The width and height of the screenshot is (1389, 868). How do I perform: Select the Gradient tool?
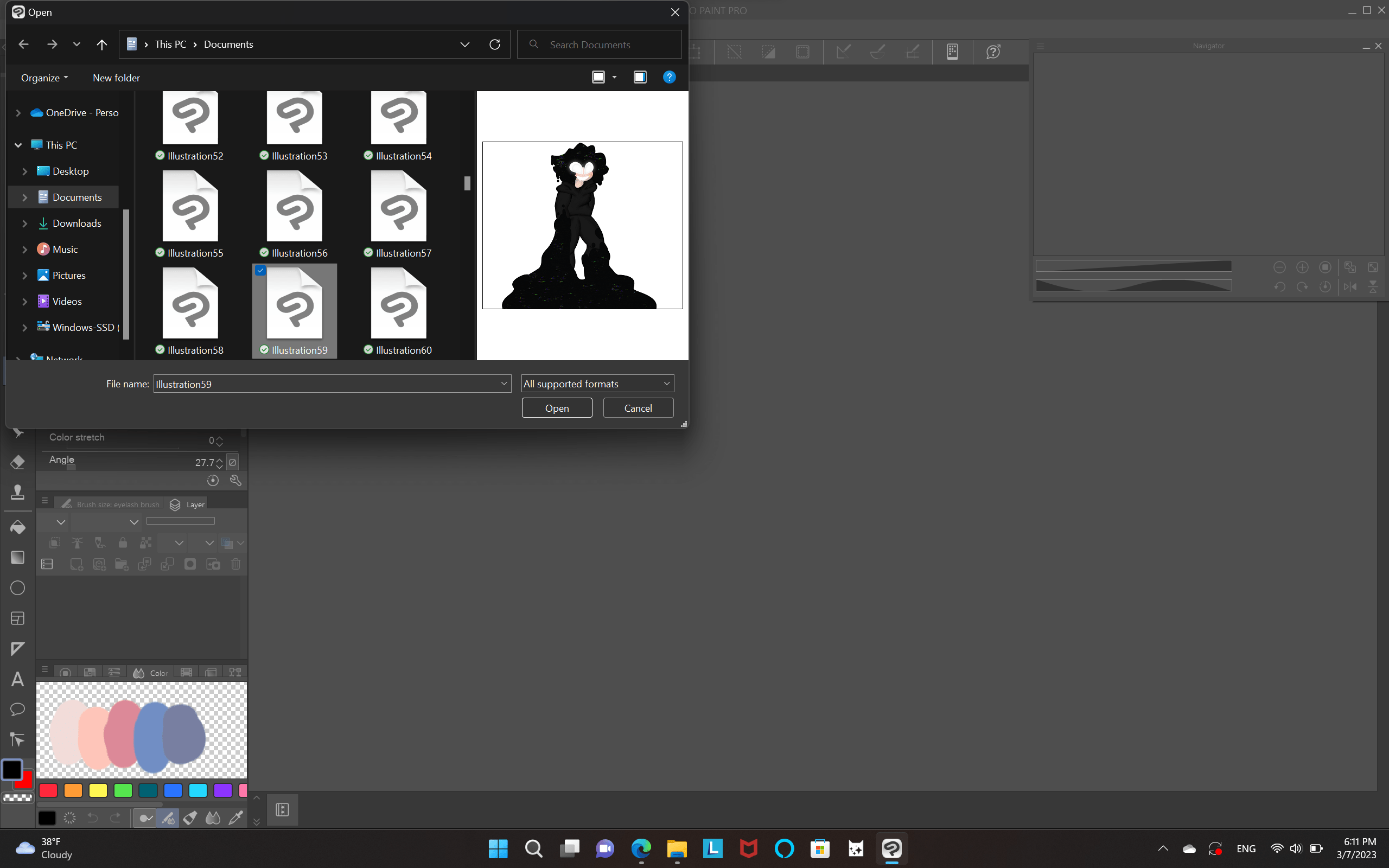click(17, 557)
